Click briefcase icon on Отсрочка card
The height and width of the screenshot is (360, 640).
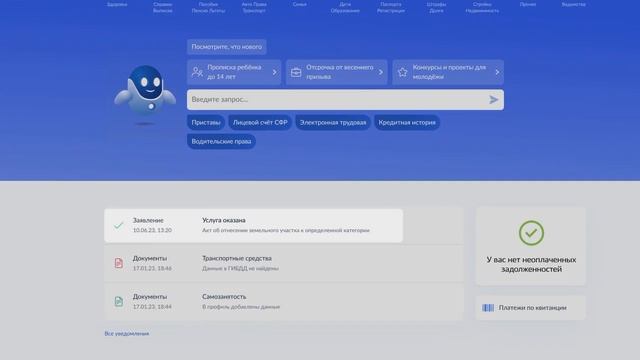tap(296, 72)
